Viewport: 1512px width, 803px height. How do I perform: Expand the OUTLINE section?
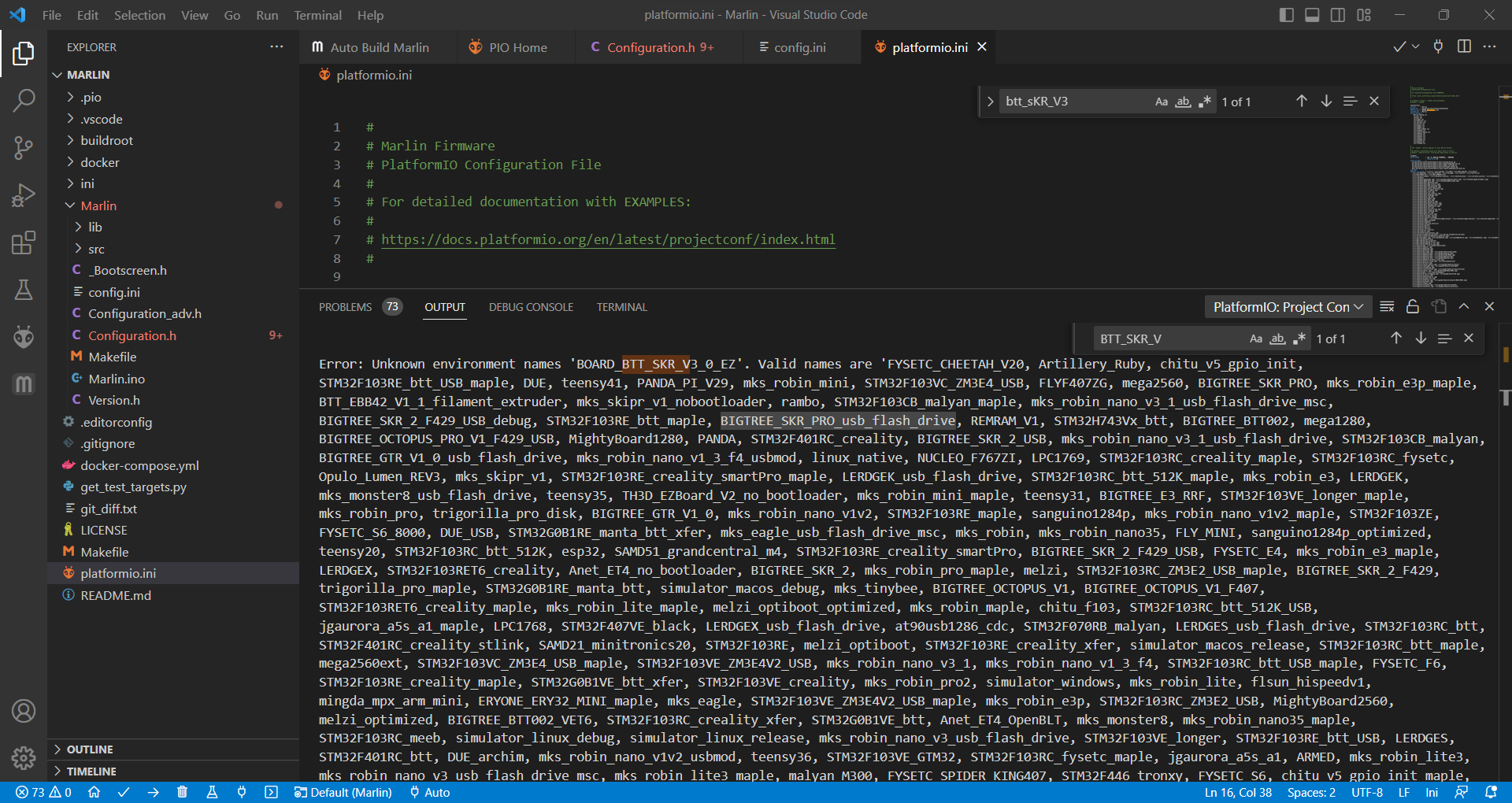[x=90, y=749]
